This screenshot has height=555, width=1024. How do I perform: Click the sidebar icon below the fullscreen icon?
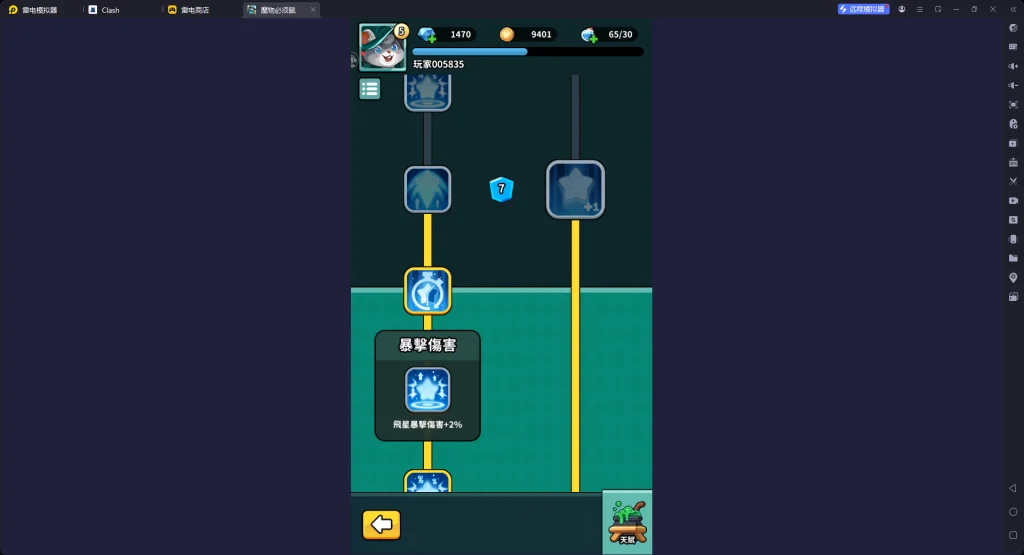click(x=1013, y=124)
